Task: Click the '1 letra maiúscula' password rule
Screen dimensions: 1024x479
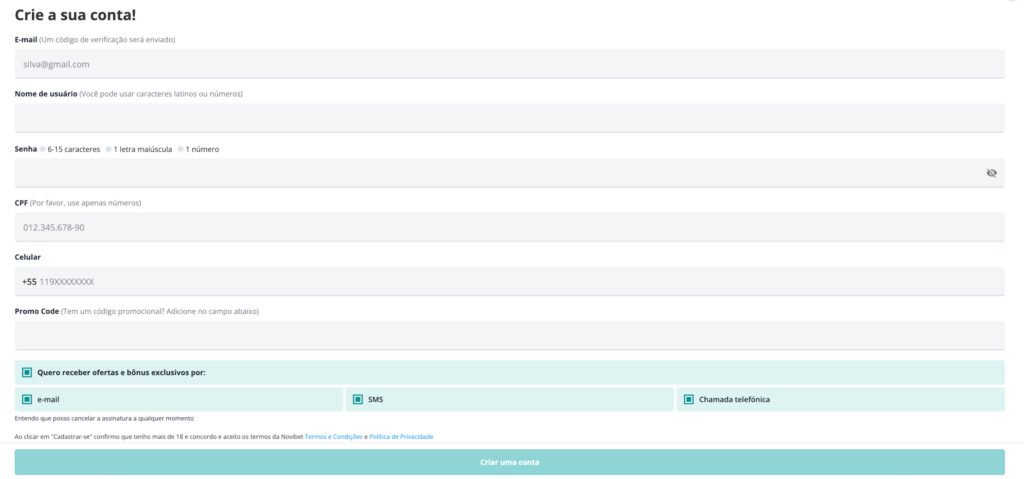Action: 143,150
